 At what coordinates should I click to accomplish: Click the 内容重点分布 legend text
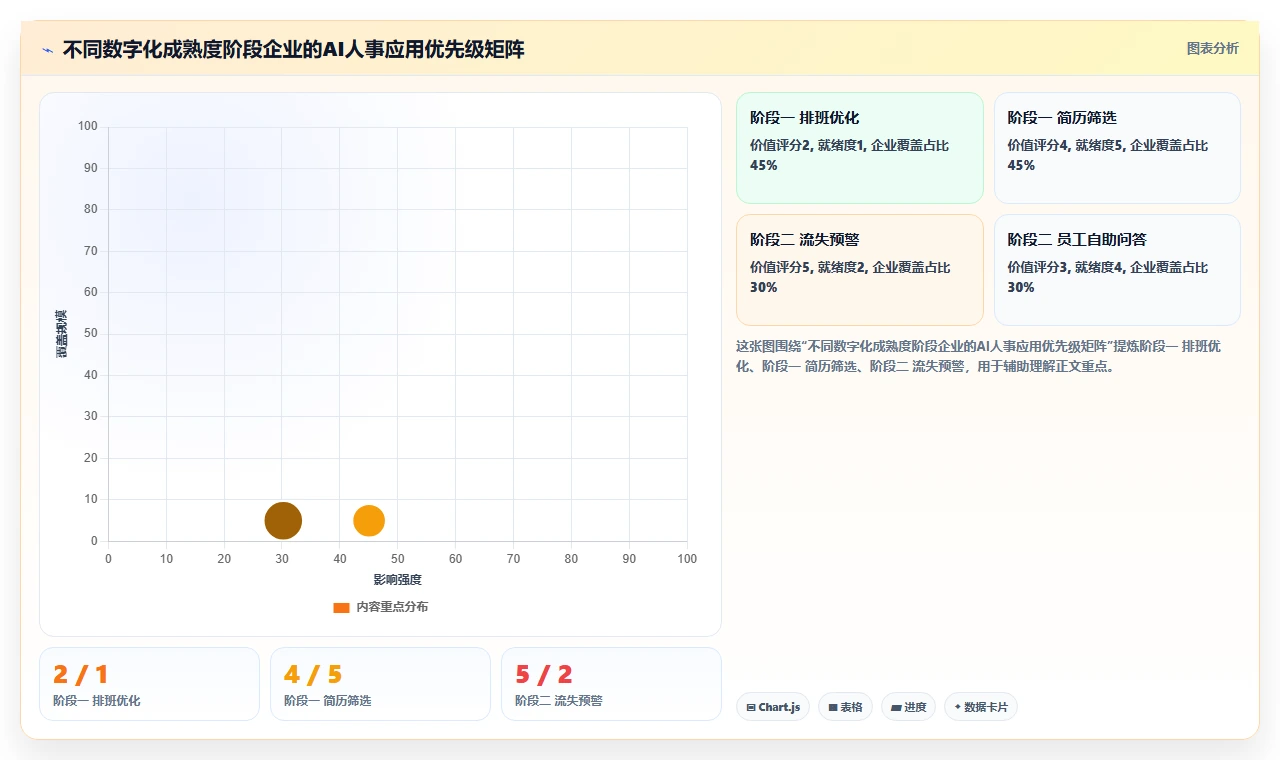point(392,607)
